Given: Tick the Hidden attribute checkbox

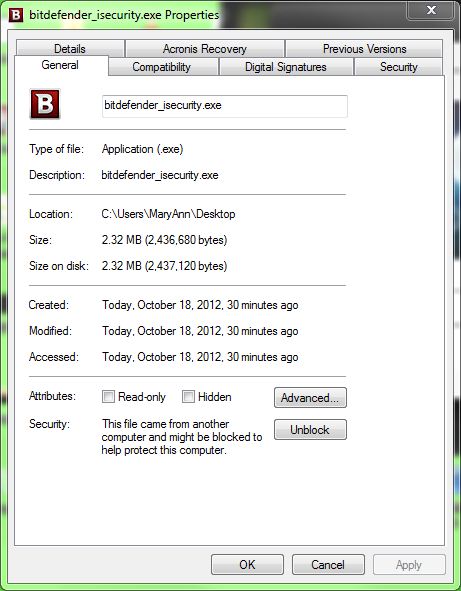Looking at the screenshot, I should [x=188, y=397].
